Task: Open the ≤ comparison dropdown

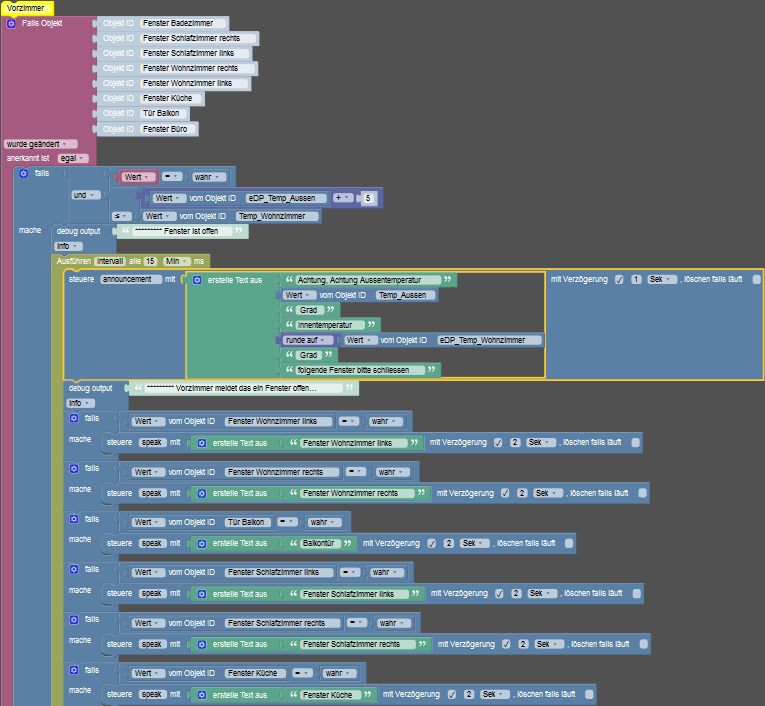Action: pos(121,216)
